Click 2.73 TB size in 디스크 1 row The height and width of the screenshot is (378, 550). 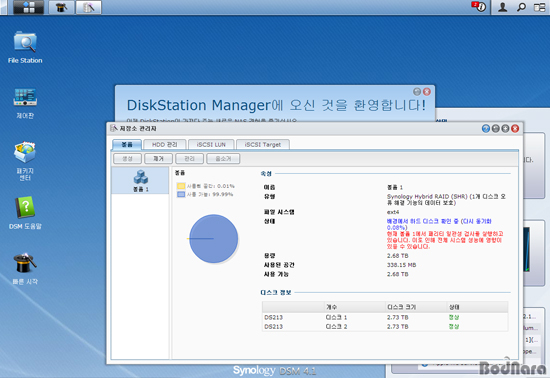(x=397, y=317)
